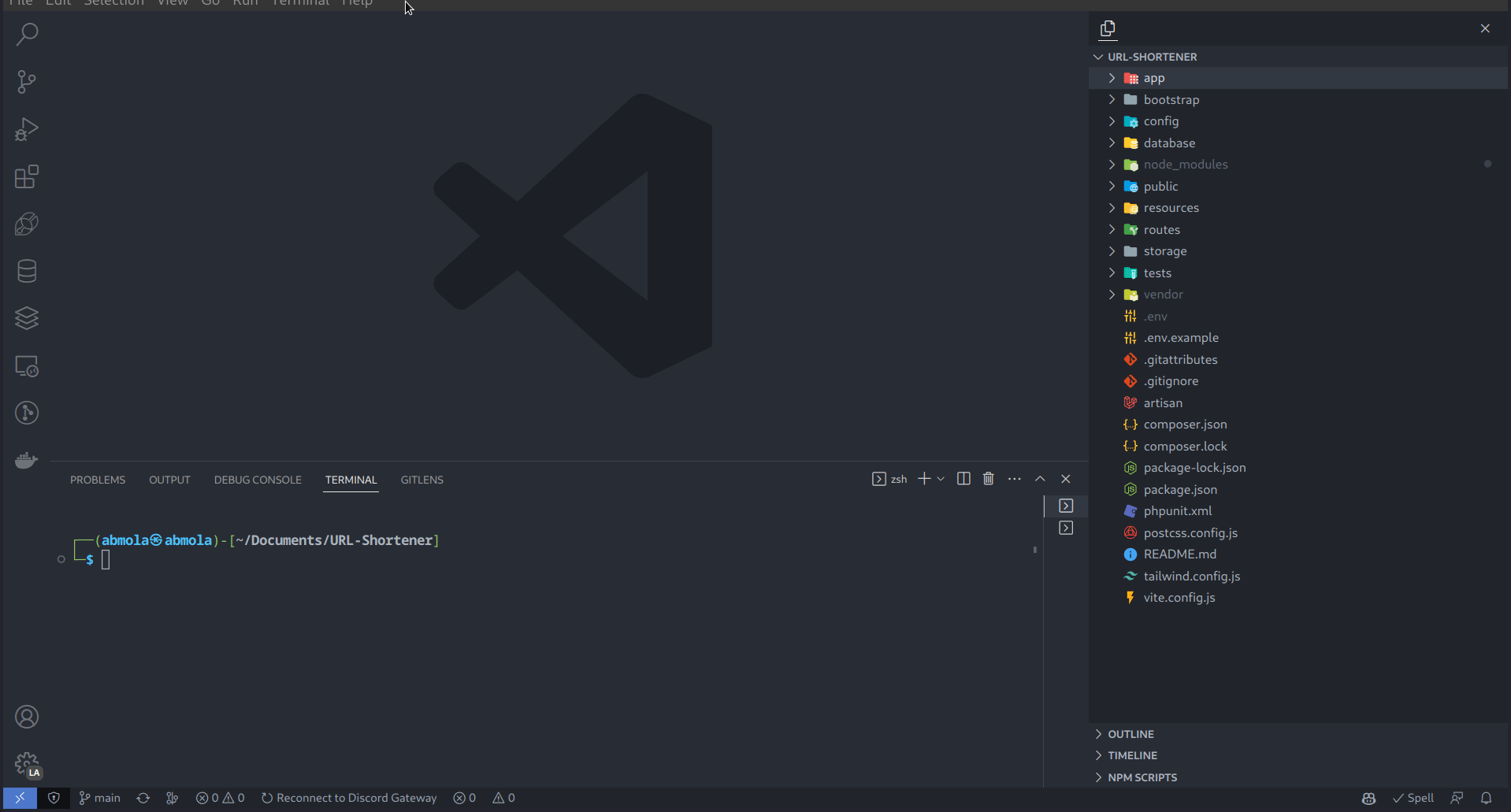Click Reconnect to Discord Gateway

(x=349, y=798)
